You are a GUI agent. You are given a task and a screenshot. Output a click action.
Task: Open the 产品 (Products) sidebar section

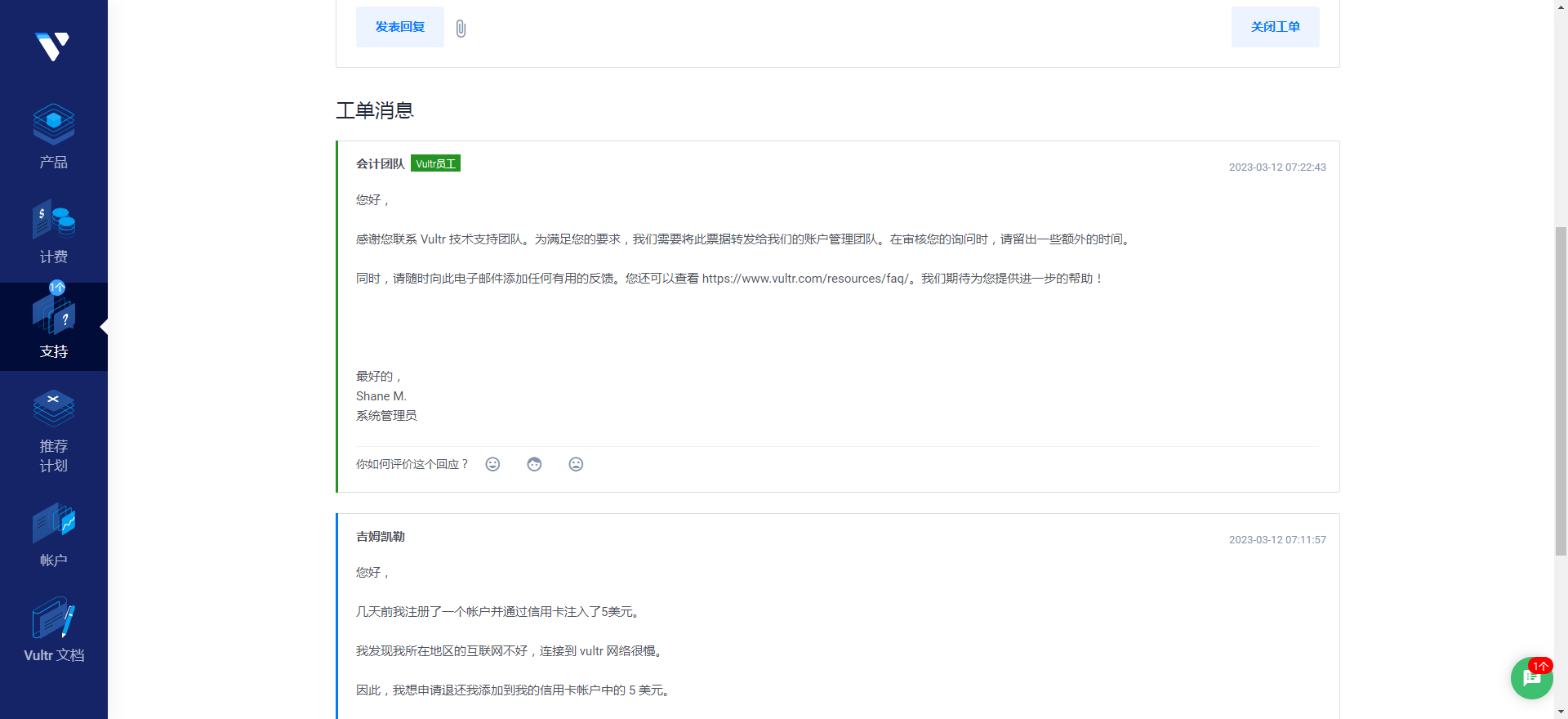[54, 136]
